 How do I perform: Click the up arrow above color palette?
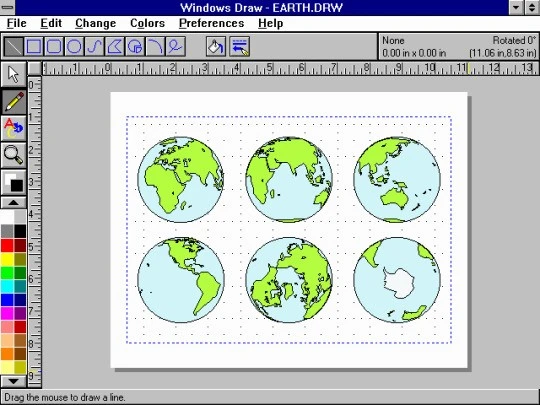[x=13, y=202]
